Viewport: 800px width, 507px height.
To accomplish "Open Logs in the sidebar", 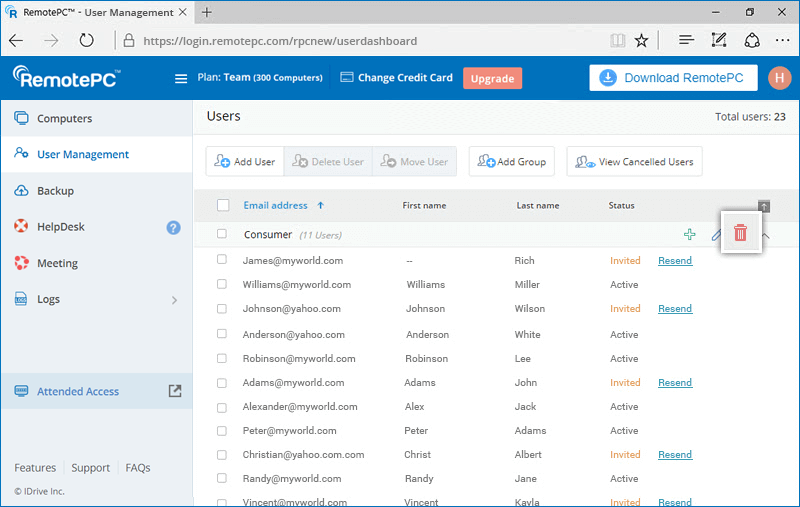I will [97, 299].
